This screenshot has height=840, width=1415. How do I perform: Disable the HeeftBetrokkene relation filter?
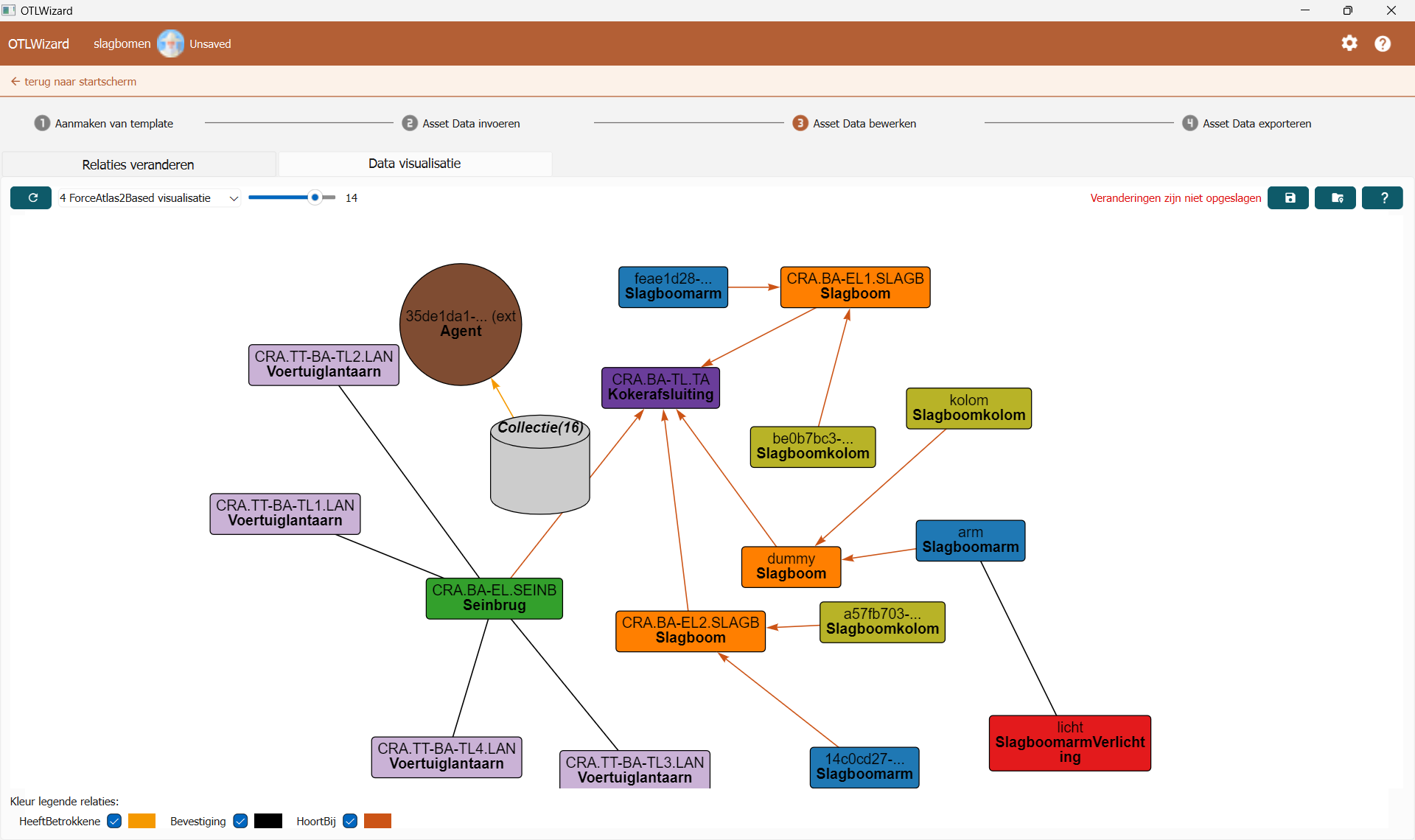(114, 821)
